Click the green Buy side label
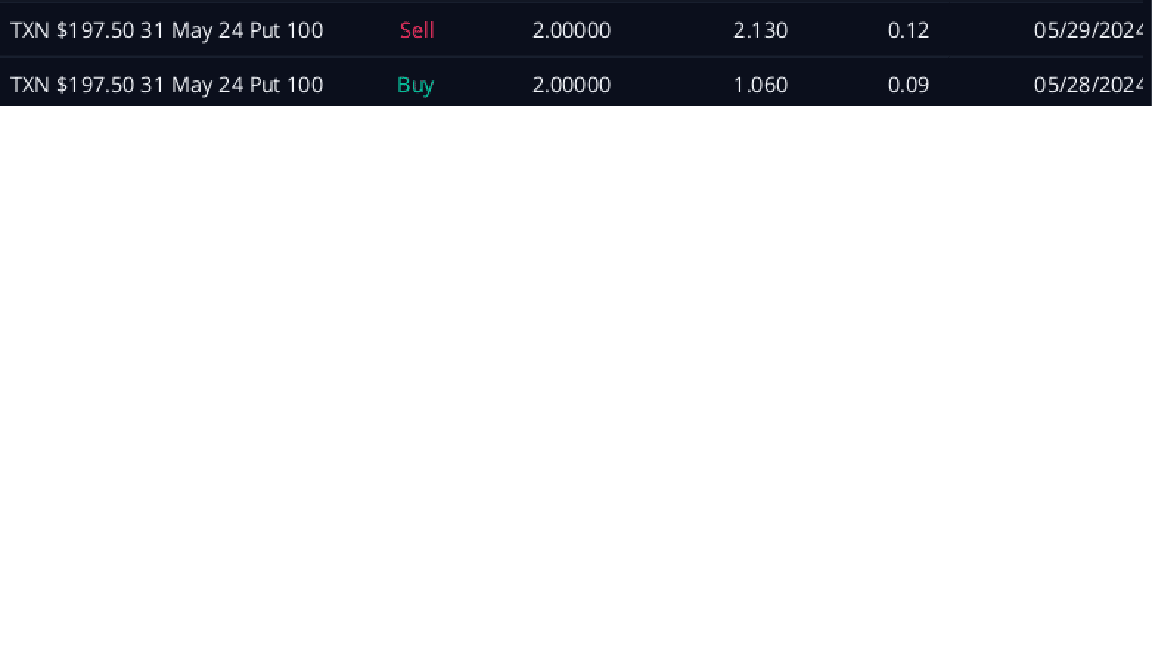This screenshot has width=1152, height=648. (415, 85)
